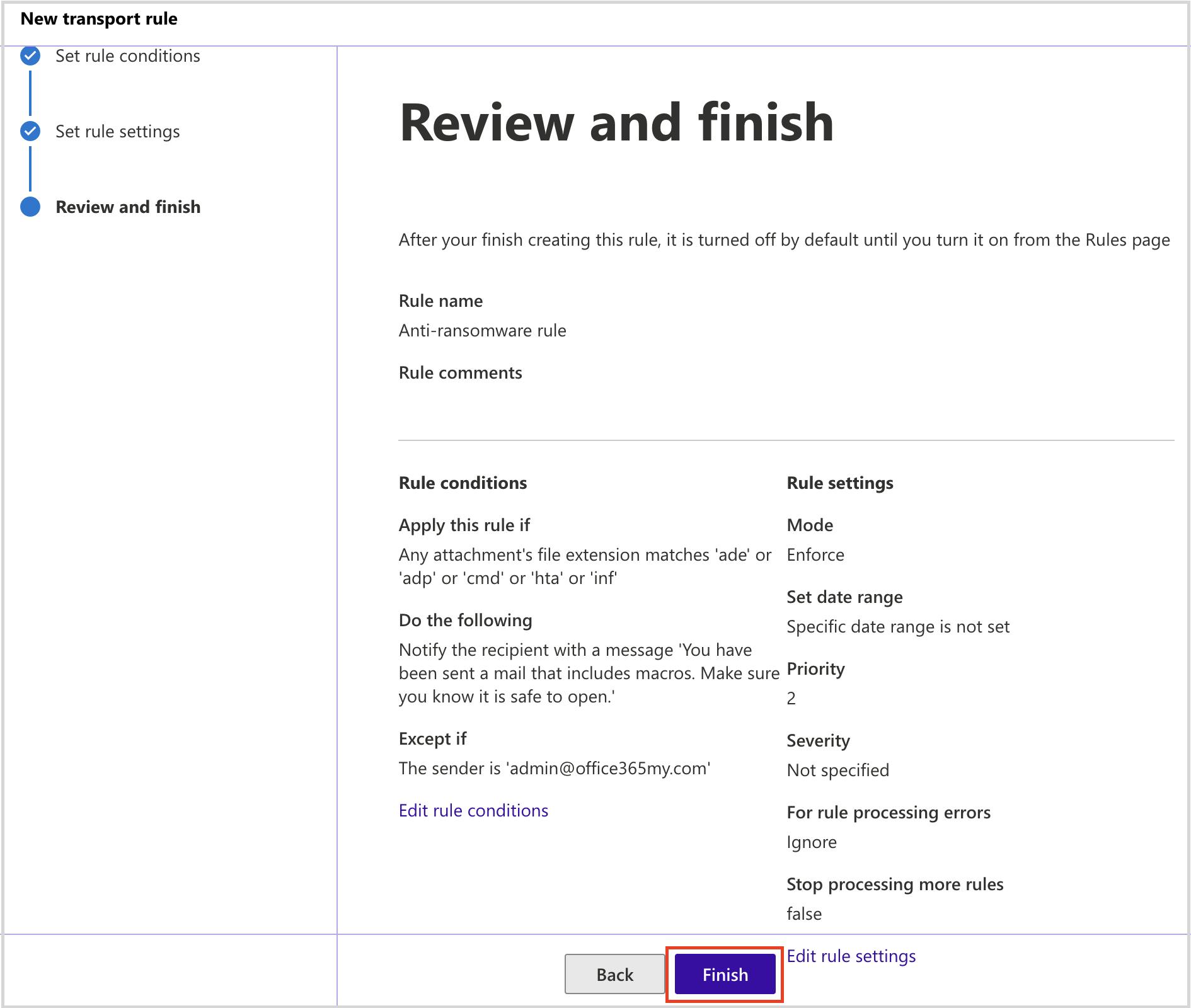Click the attachment file extension condition text

[x=585, y=566]
